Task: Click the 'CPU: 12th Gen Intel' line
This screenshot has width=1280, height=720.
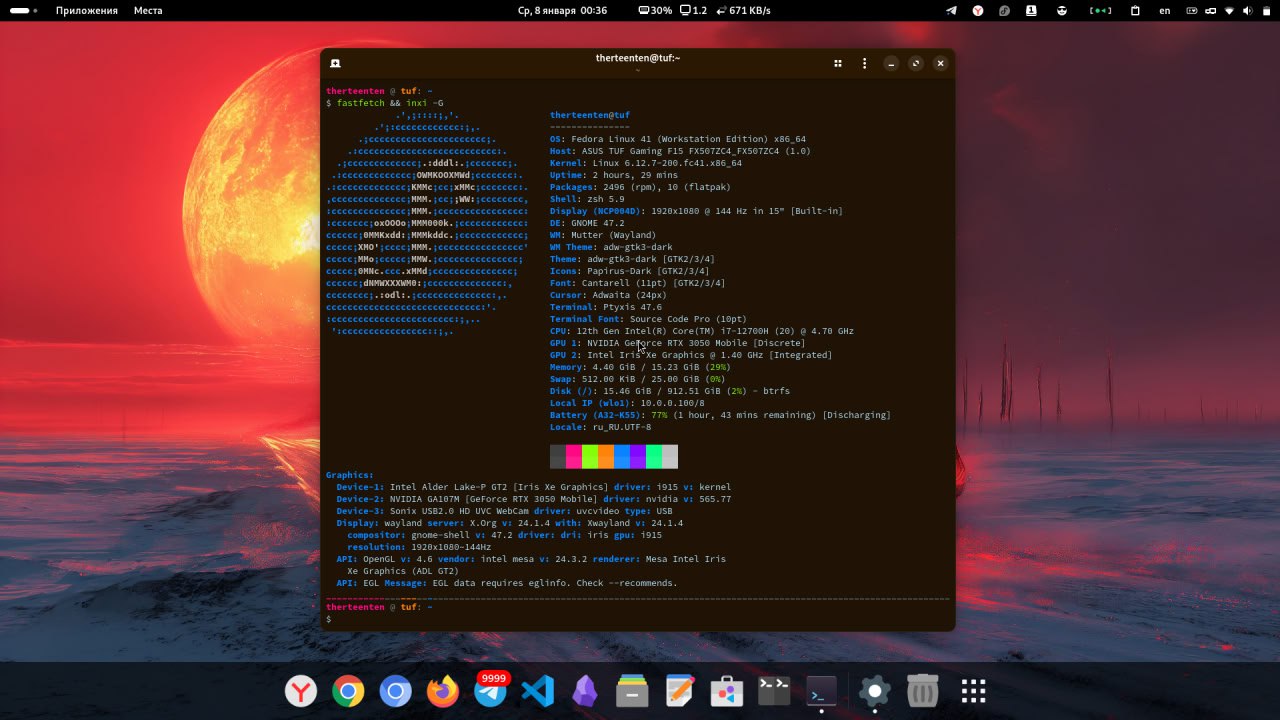Action: [702, 331]
